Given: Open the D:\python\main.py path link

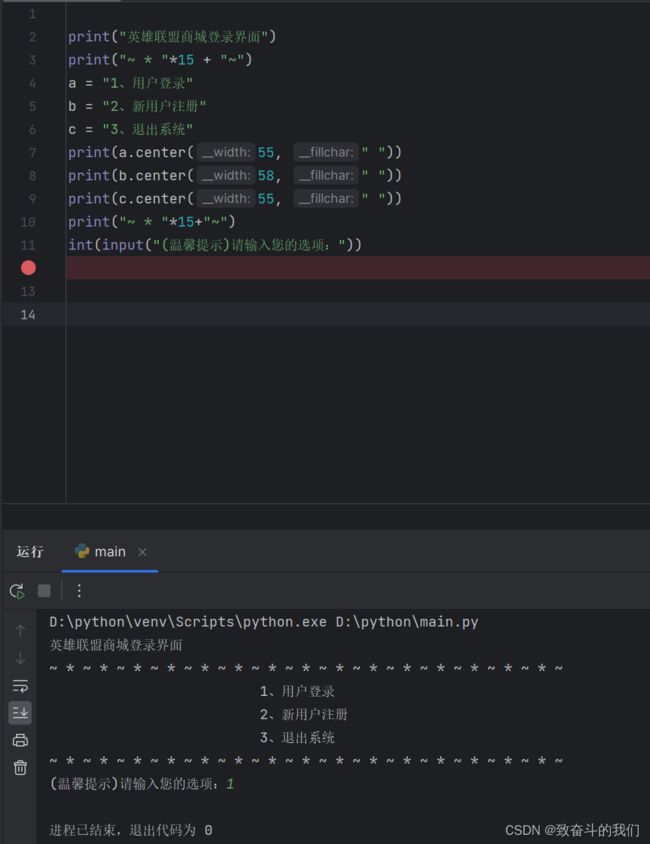Looking at the screenshot, I should [x=407, y=622].
